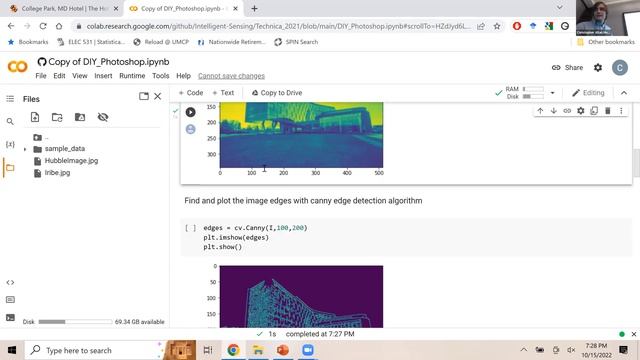
Task: Click Type here to search box
Action: point(94,350)
